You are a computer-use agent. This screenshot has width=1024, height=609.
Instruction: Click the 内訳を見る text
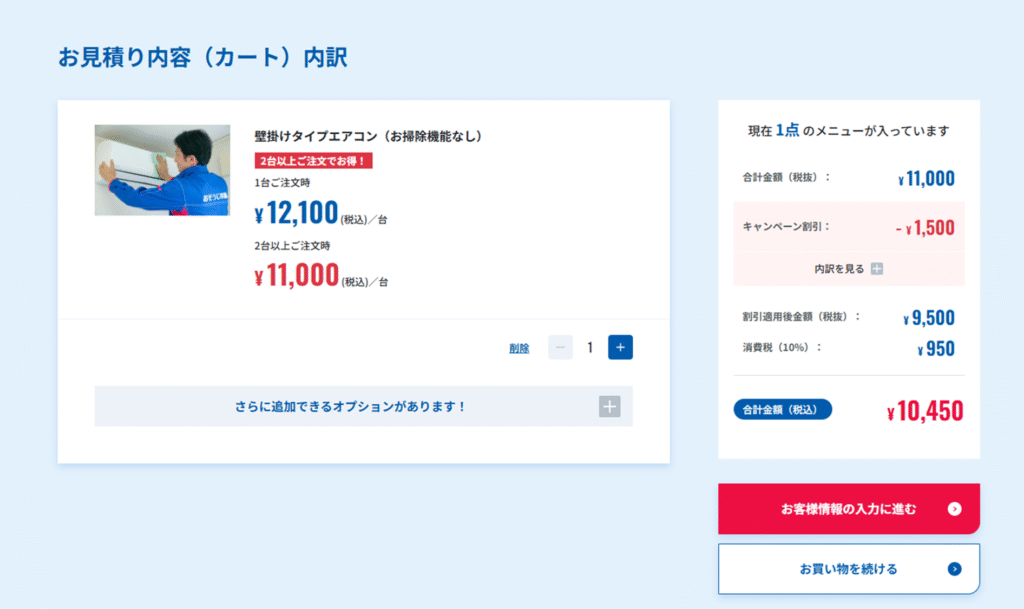pyautogui.click(x=839, y=269)
